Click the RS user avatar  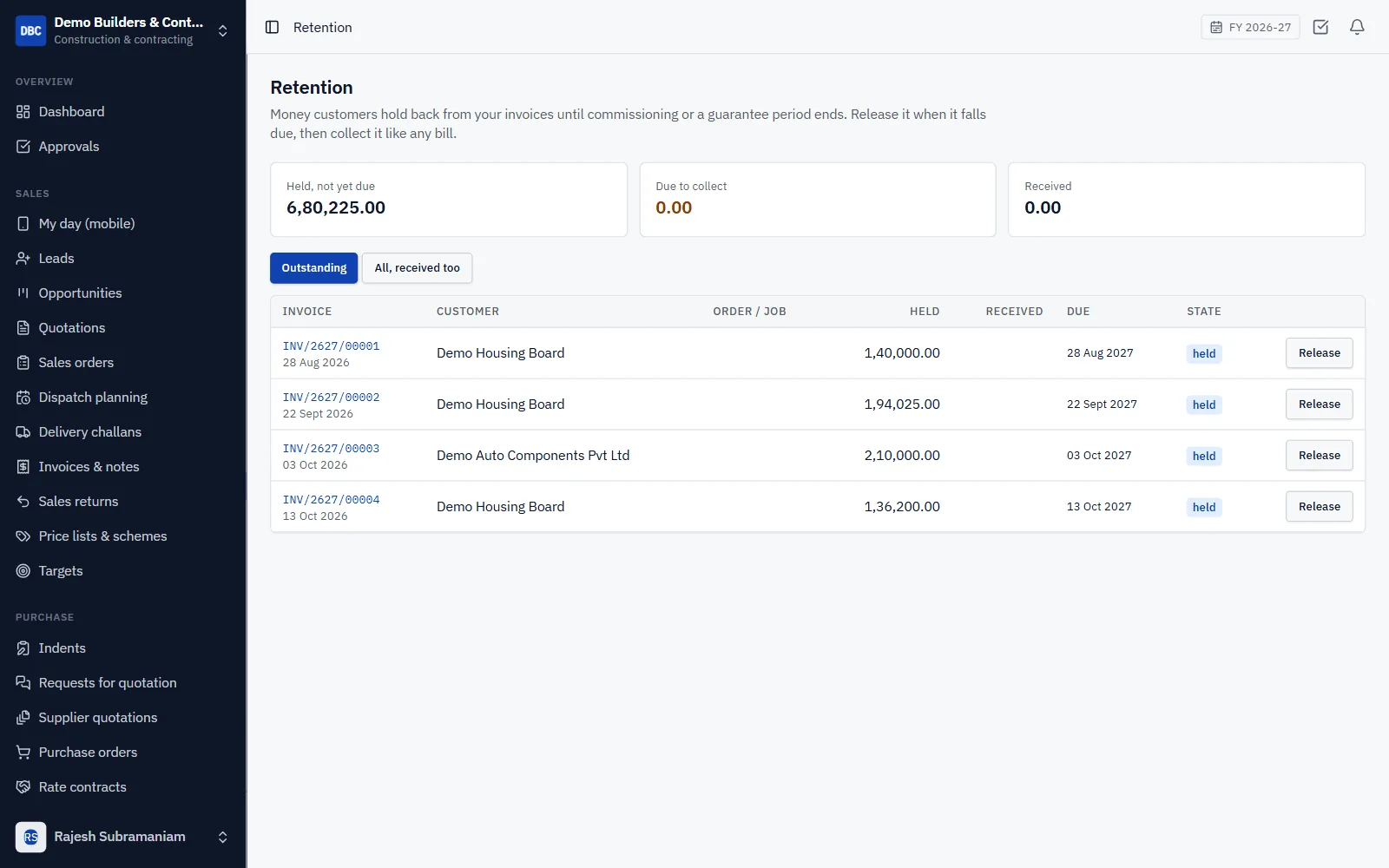click(x=31, y=837)
